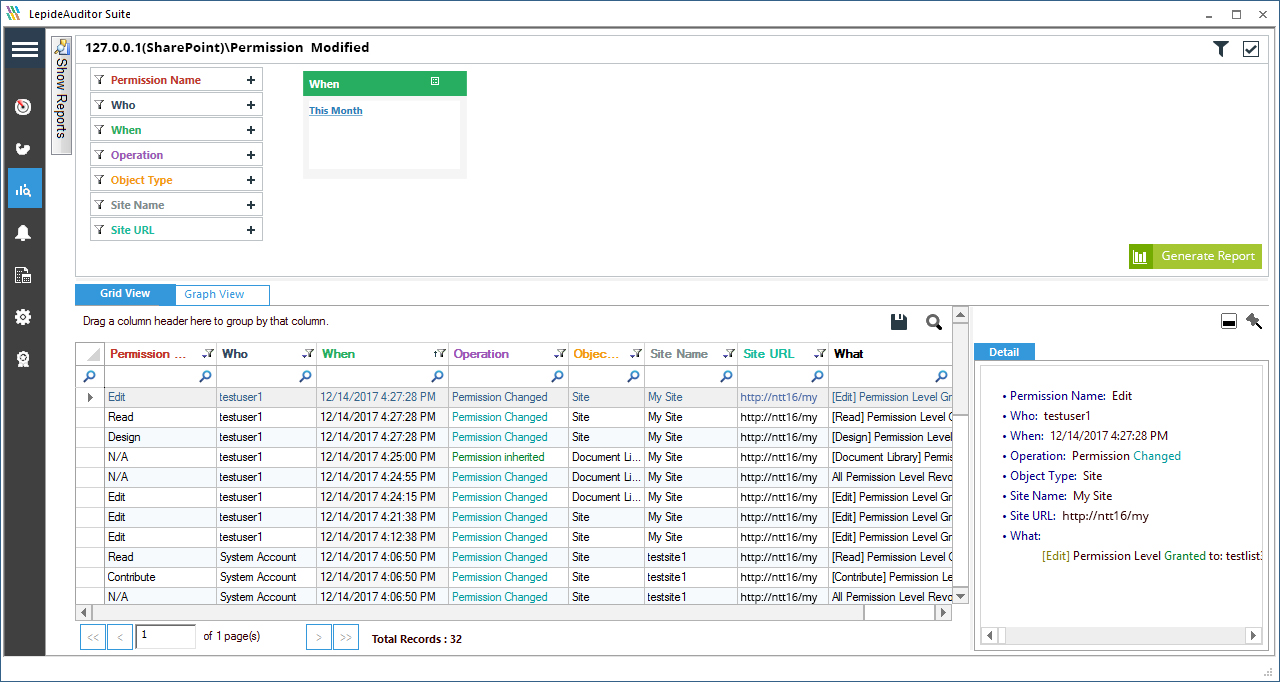Open the license award icon in the sidebar
This screenshot has width=1280, height=682.
click(x=24, y=359)
